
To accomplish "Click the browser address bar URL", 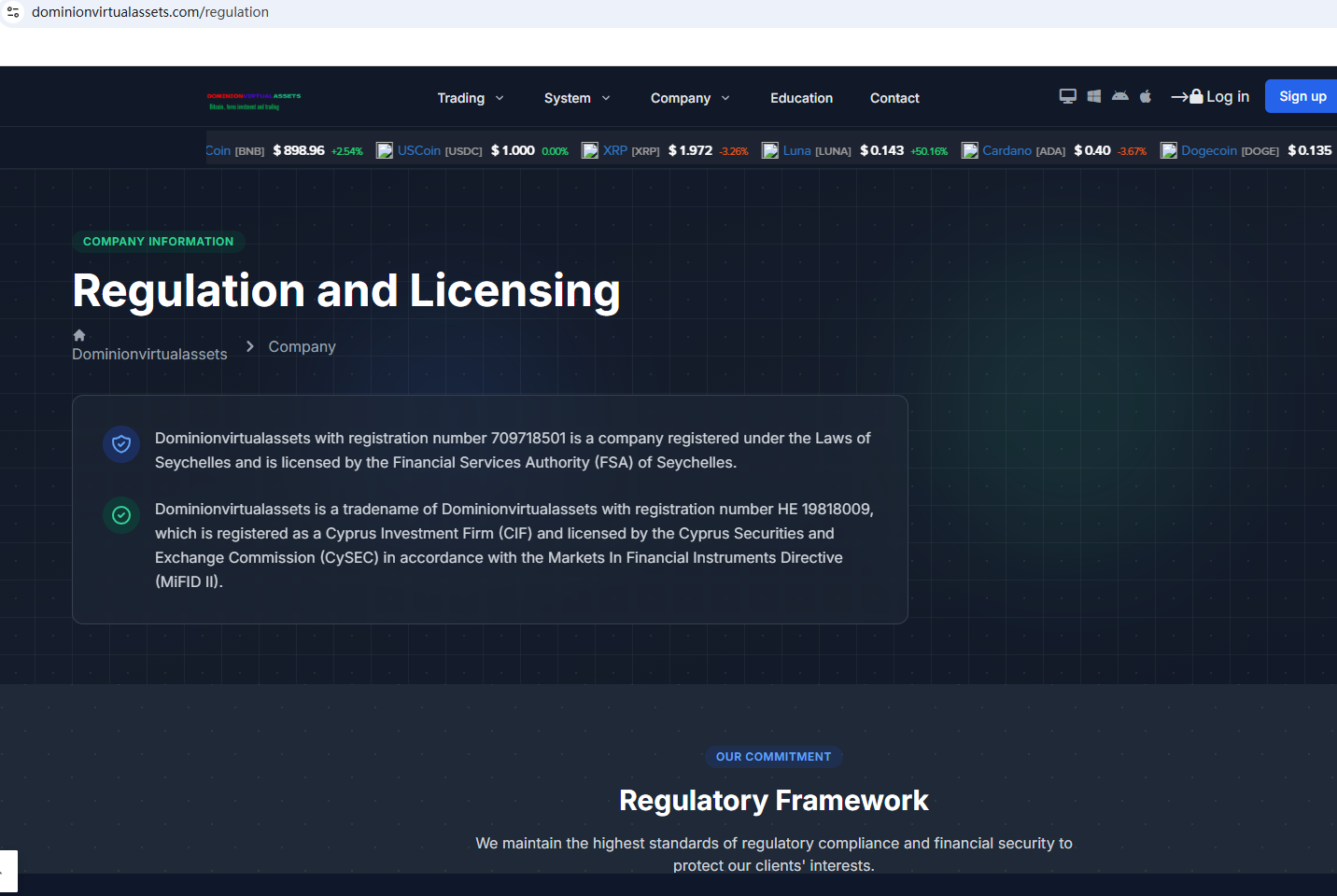I will click(150, 12).
